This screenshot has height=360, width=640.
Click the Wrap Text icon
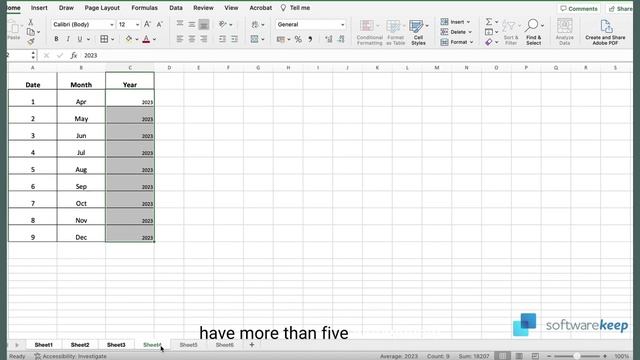tap(255, 24)
